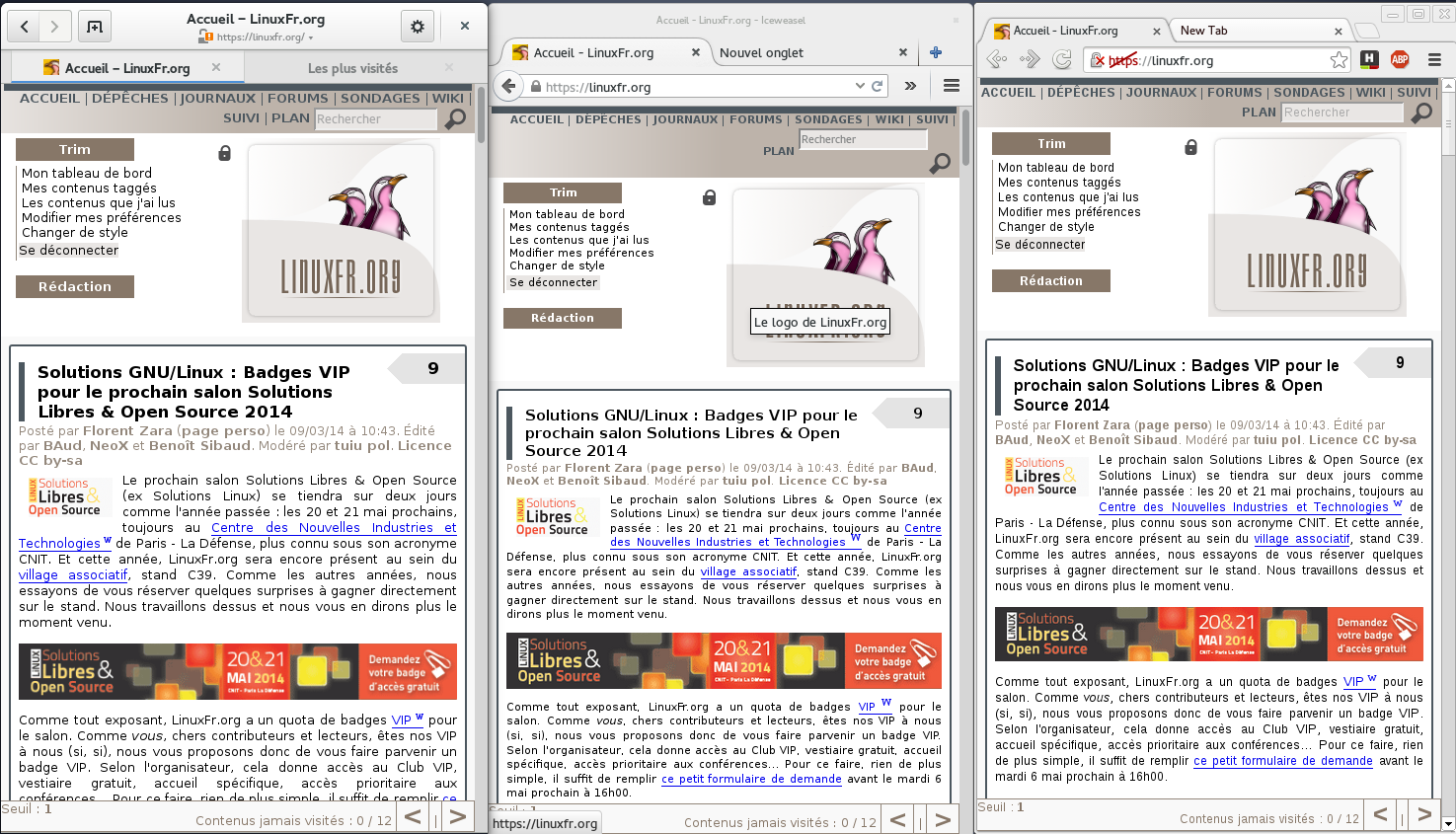1456x834 pixels.
Task: Open FORUMS in the left window site menu
Action: click(x=298, y=98)
